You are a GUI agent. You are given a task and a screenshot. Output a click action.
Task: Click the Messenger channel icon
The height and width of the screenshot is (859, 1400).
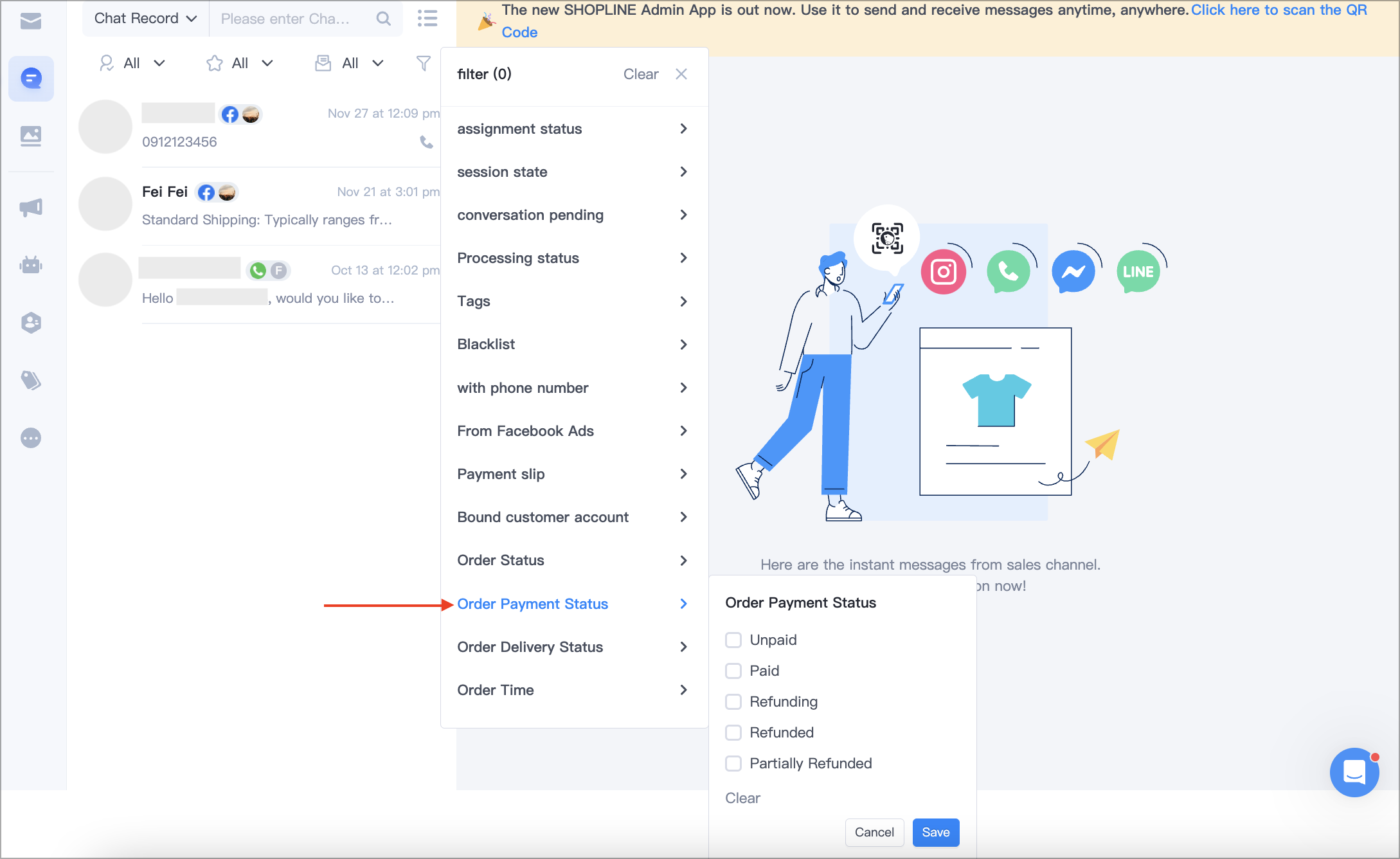pyautogui.click(x=1073, y=272)
